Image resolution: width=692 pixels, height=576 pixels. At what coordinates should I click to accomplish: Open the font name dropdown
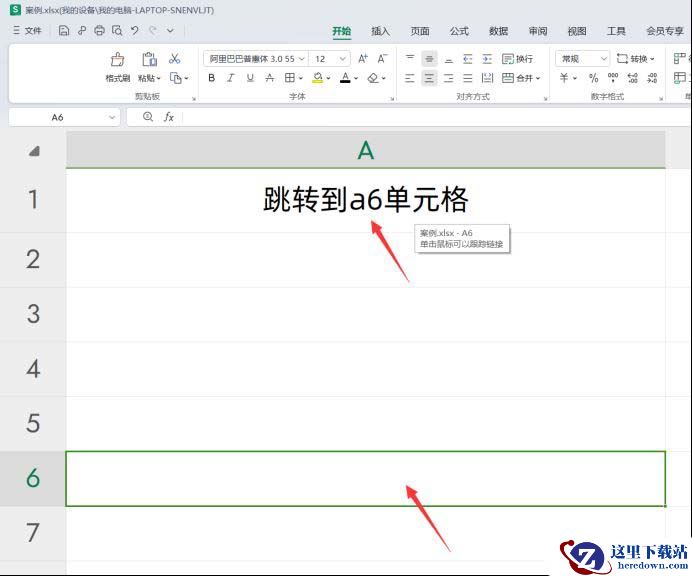[x=254, y=59]
